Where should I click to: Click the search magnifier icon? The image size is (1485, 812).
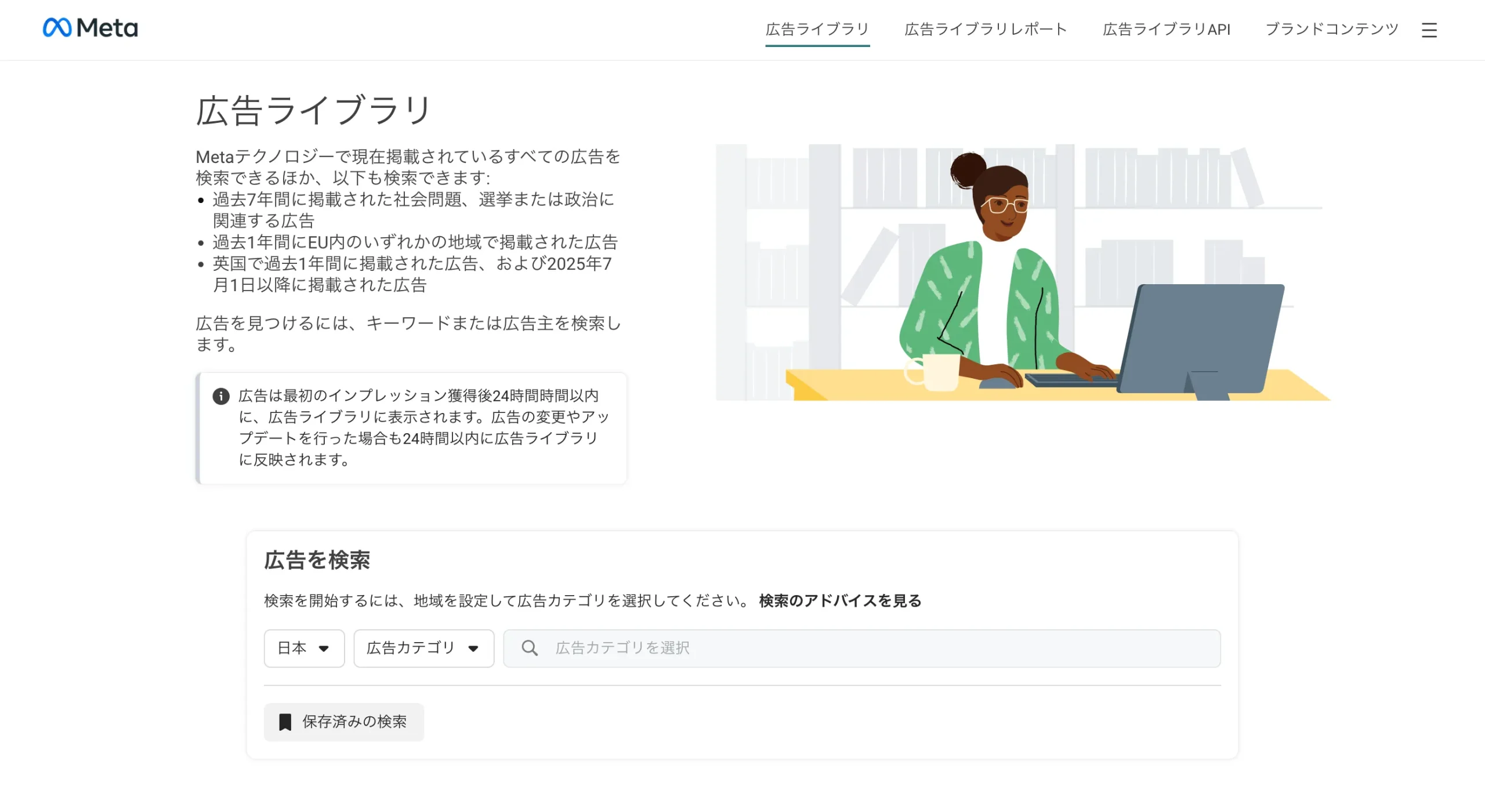529,648
